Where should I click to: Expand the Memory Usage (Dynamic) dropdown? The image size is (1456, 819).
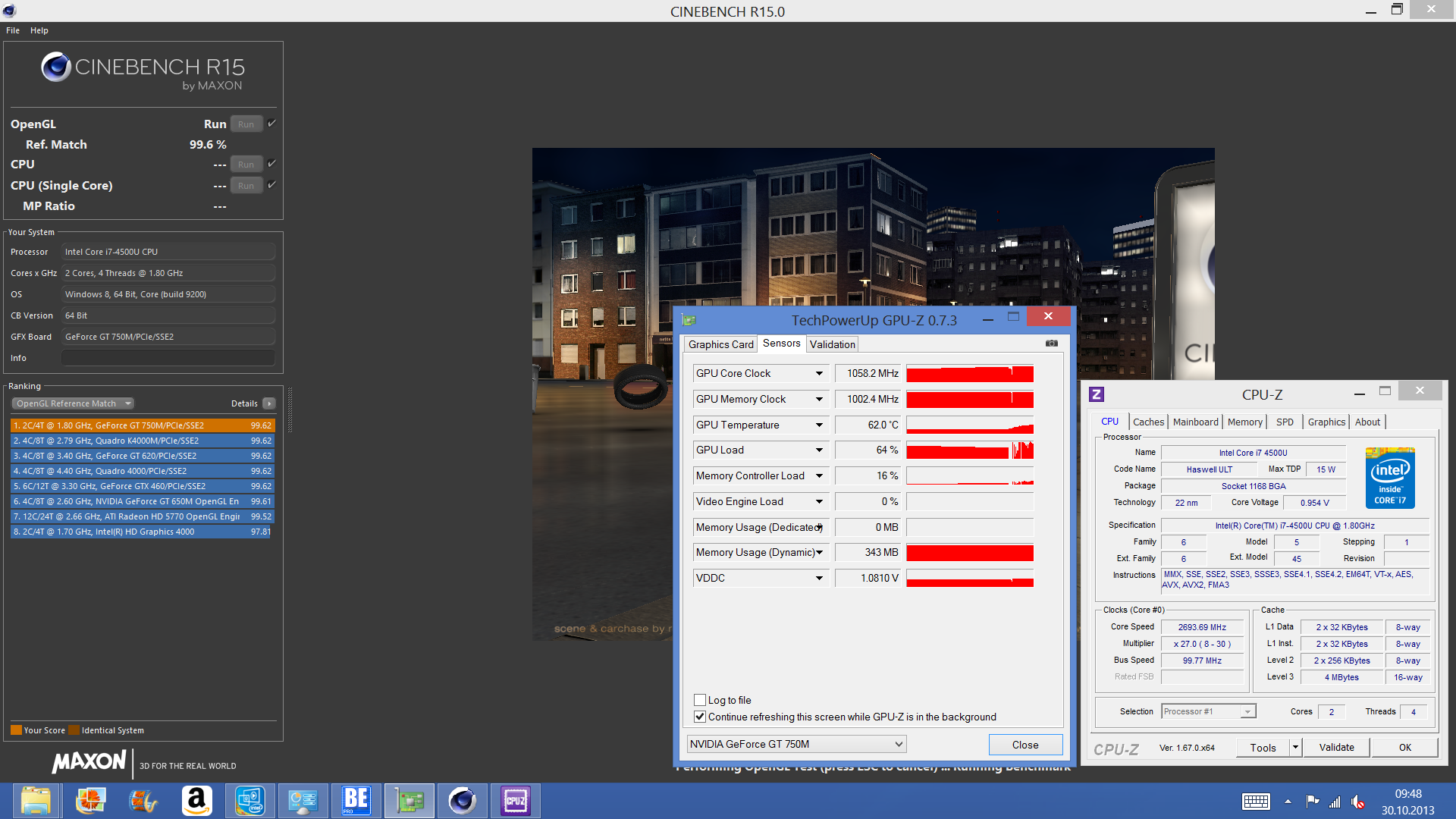tap(819, 553)
